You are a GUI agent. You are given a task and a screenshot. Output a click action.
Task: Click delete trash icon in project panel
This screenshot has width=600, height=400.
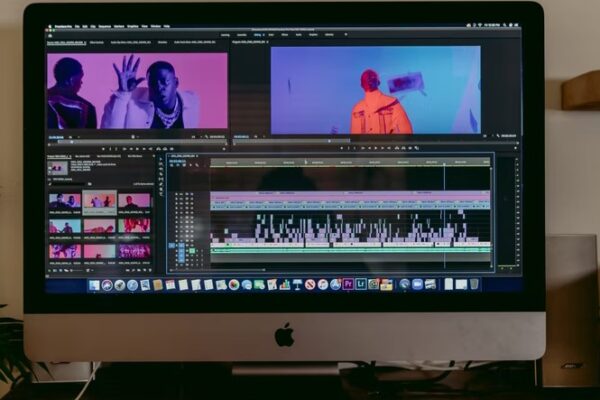[x=150, y=270]
